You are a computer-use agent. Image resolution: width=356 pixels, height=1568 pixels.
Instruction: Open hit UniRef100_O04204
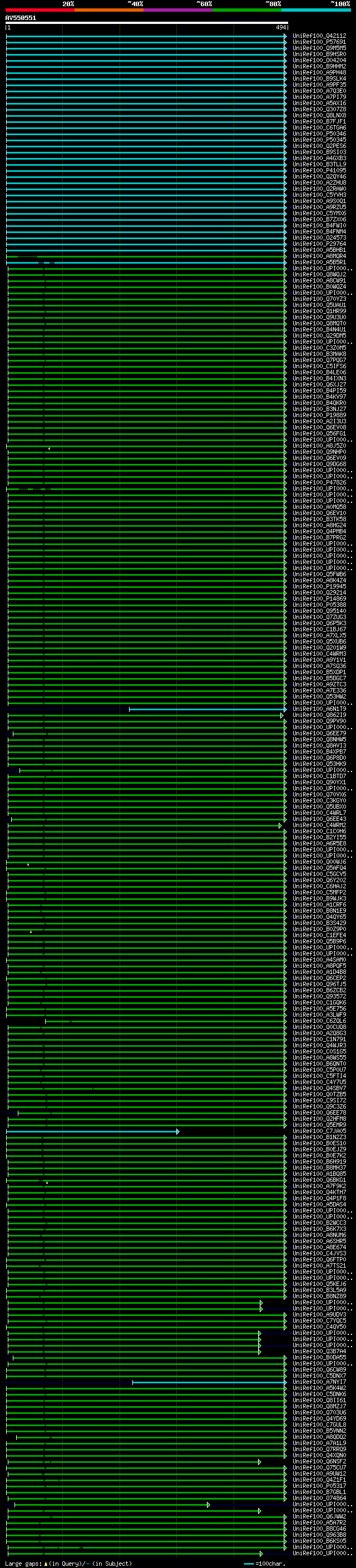click(319, 60)
